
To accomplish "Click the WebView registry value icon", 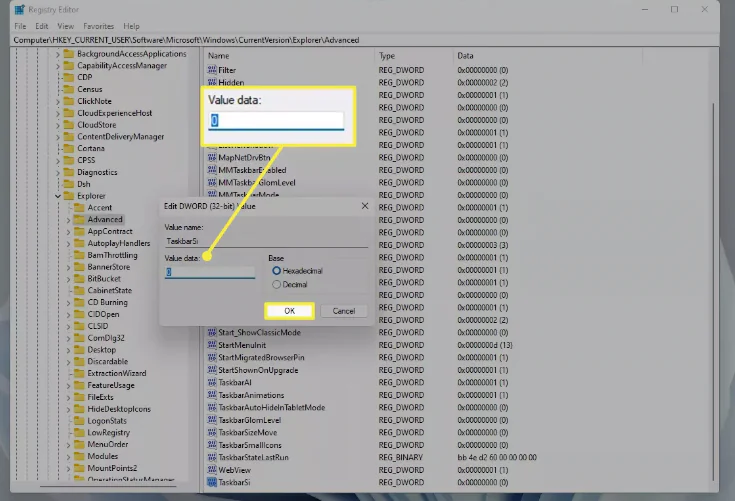I will click(212, 469).
